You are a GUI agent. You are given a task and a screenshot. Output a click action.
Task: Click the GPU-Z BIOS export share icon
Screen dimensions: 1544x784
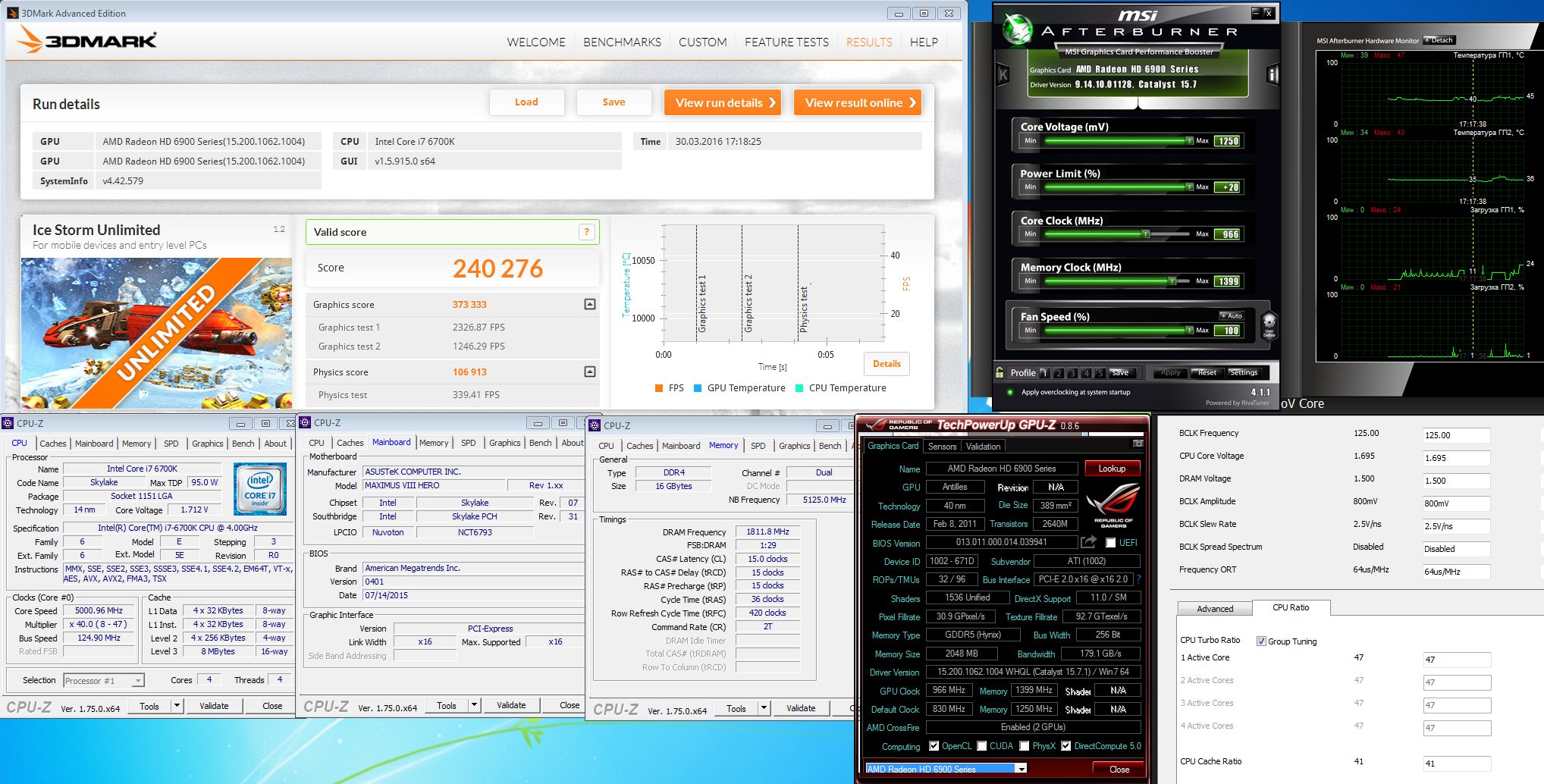pos(1088,542)
